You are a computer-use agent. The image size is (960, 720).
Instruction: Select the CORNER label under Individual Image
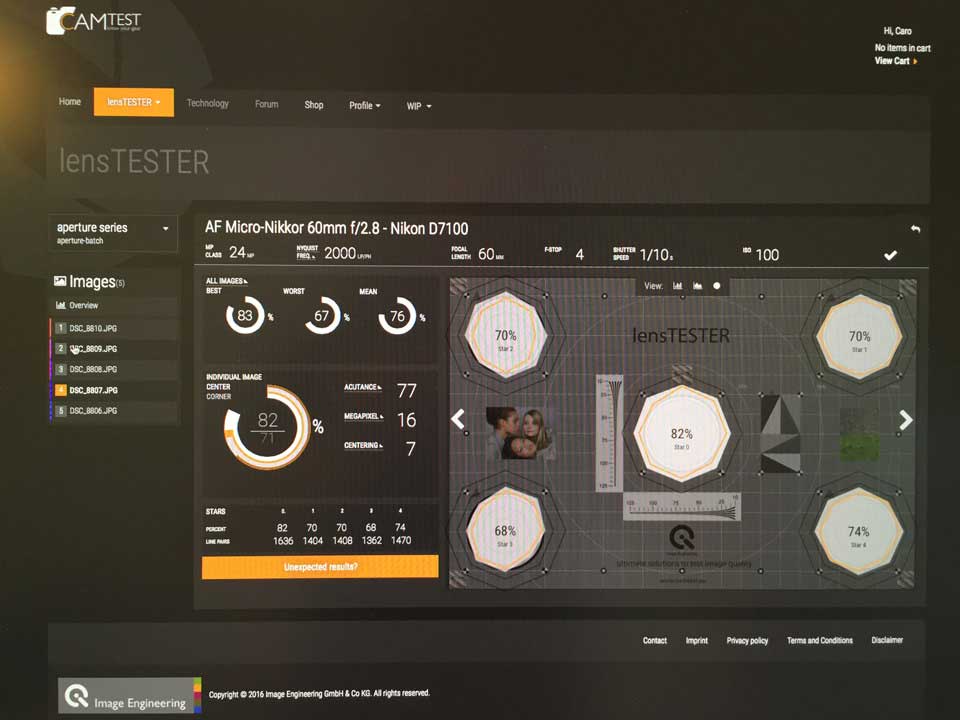click(219, 397)
